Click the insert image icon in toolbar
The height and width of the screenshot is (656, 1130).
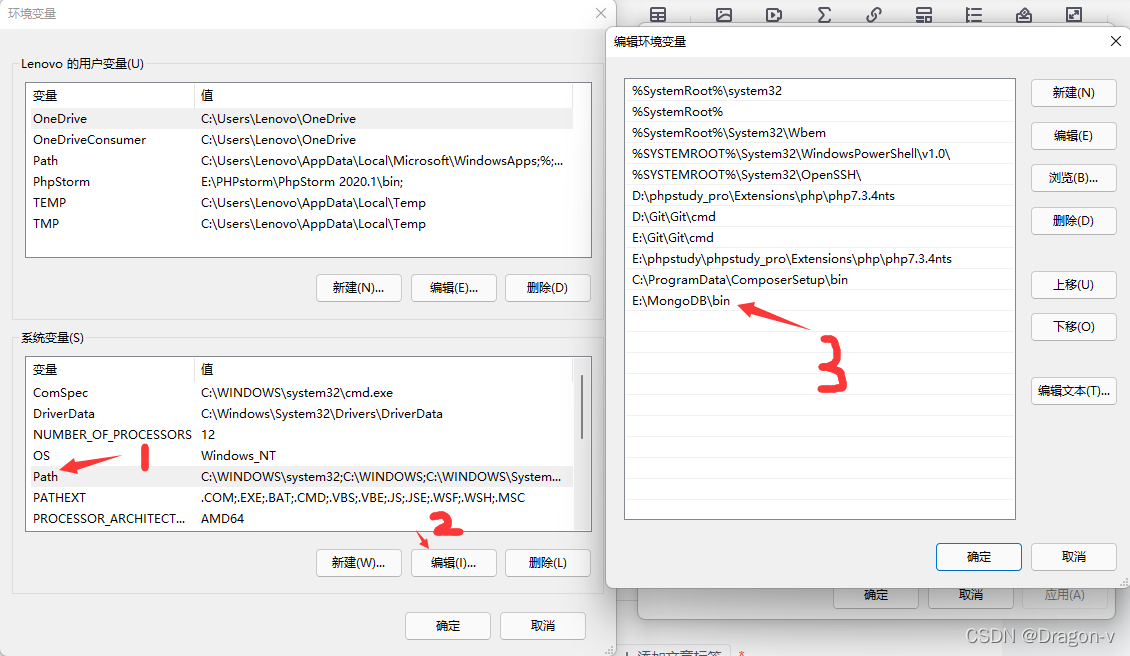coord(724,14)
